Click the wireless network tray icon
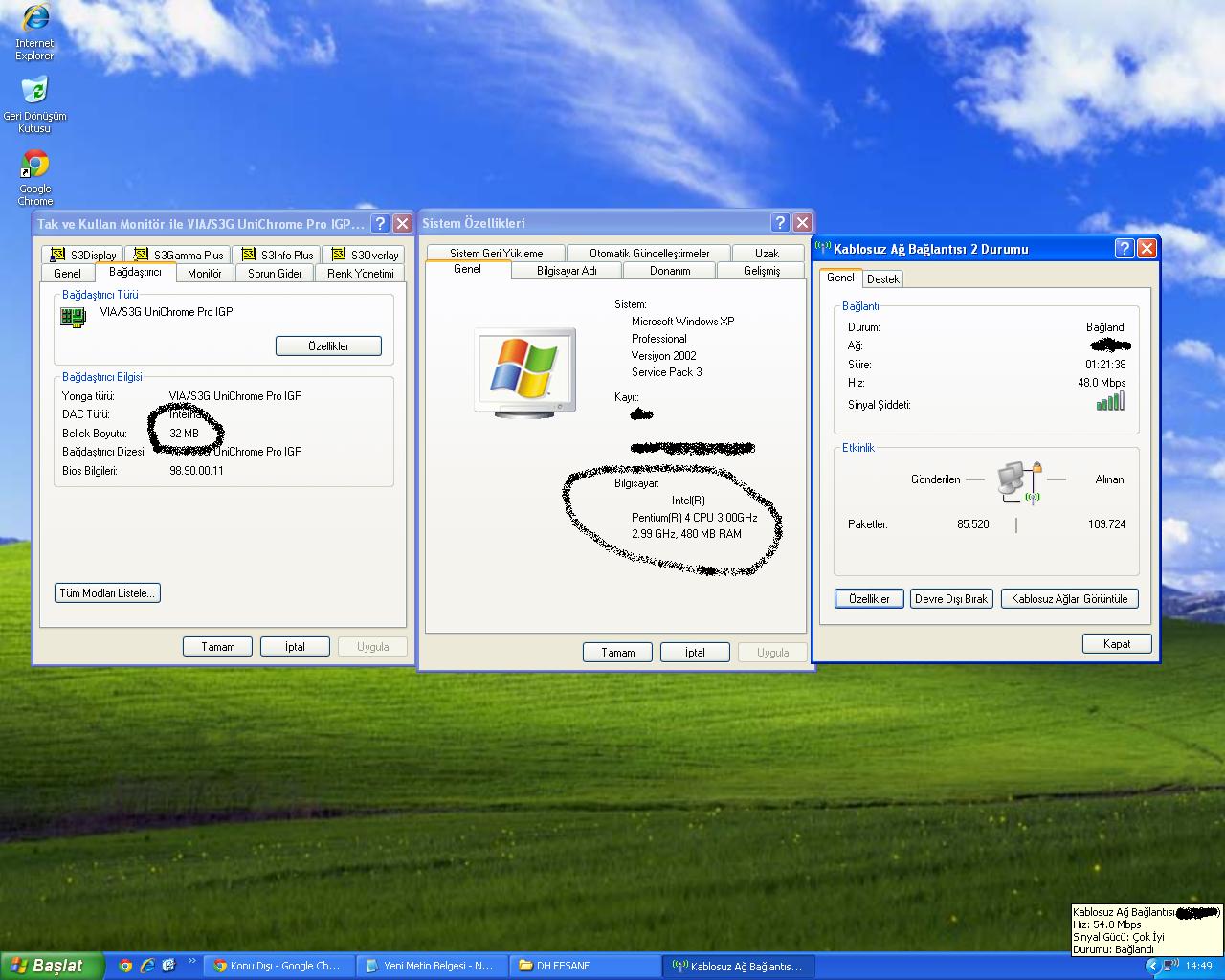The height and width of the screenshot is (980, 1225). point(1170,966)
